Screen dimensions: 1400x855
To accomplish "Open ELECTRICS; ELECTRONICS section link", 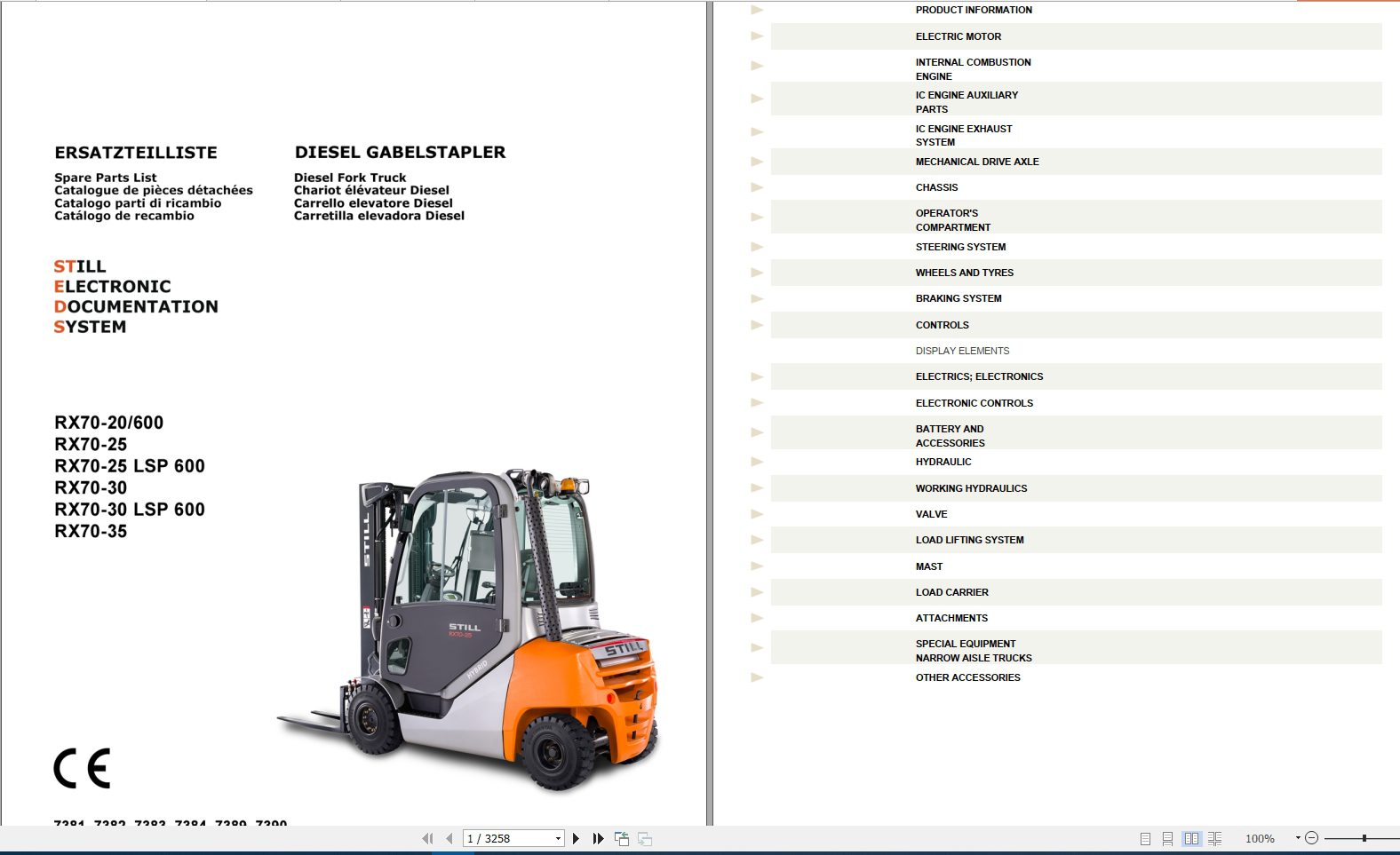I will pos(979,376).
